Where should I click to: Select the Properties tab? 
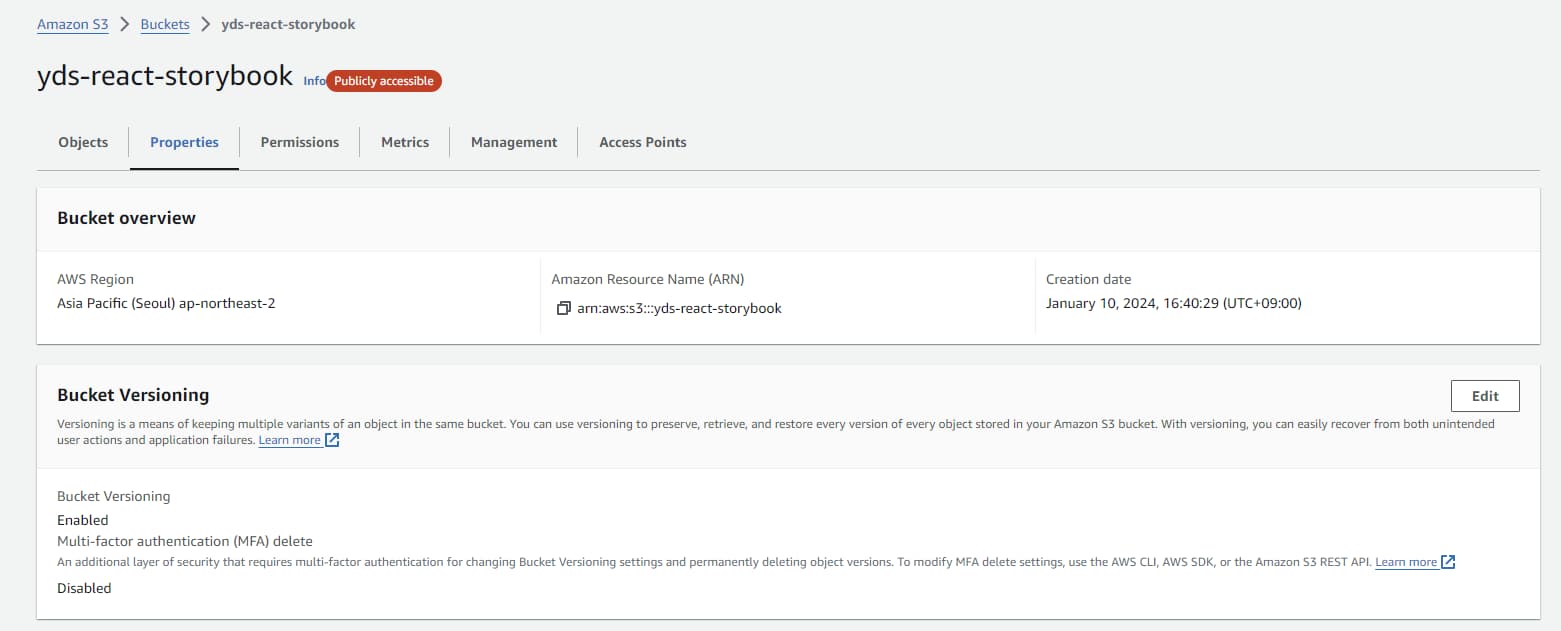point(184,142)
